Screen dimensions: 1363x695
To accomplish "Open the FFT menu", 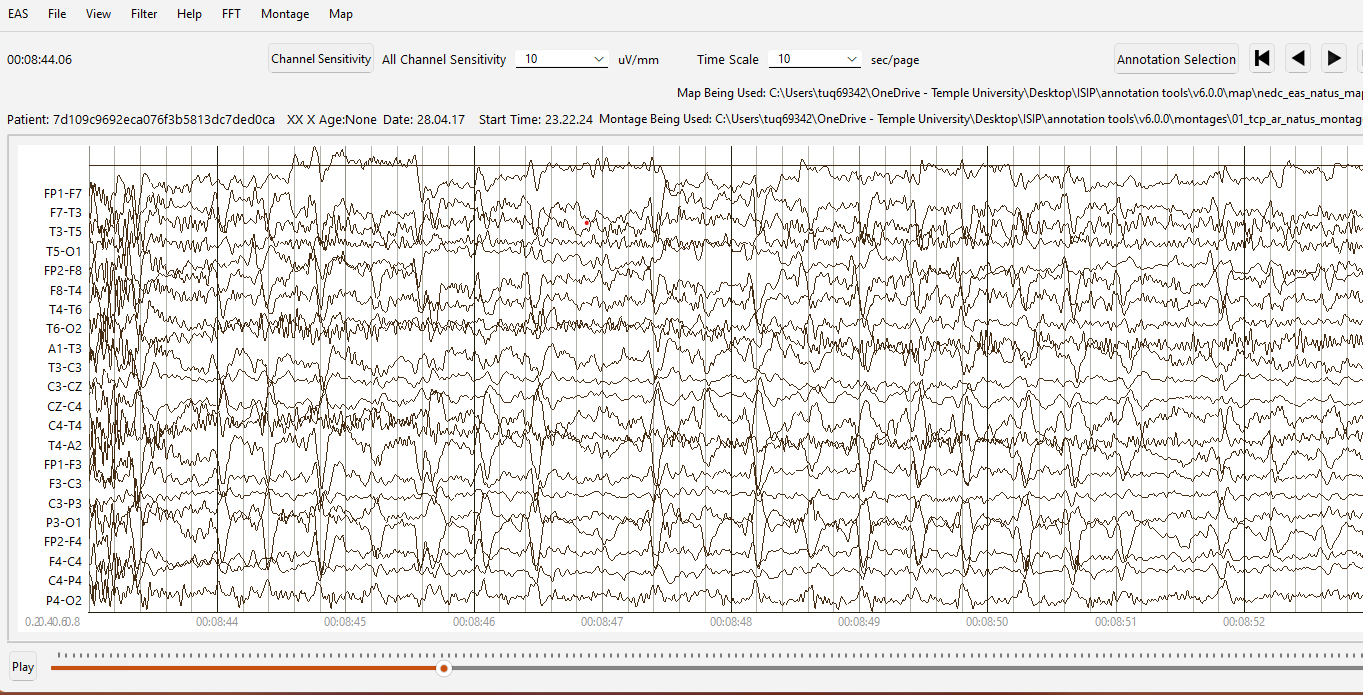I will [x=231, y=14].
